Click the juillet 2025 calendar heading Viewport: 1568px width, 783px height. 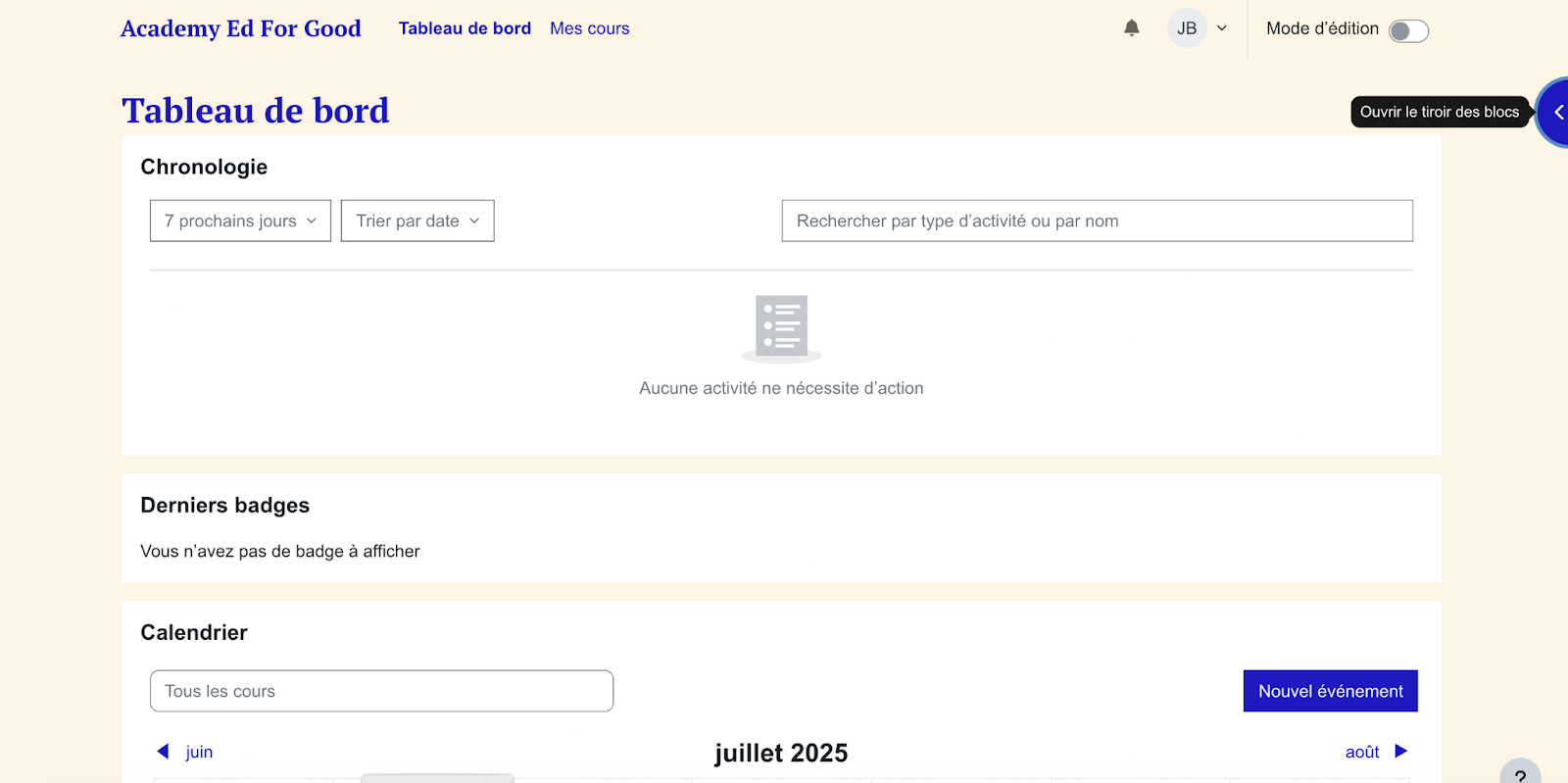click(781, 753)
